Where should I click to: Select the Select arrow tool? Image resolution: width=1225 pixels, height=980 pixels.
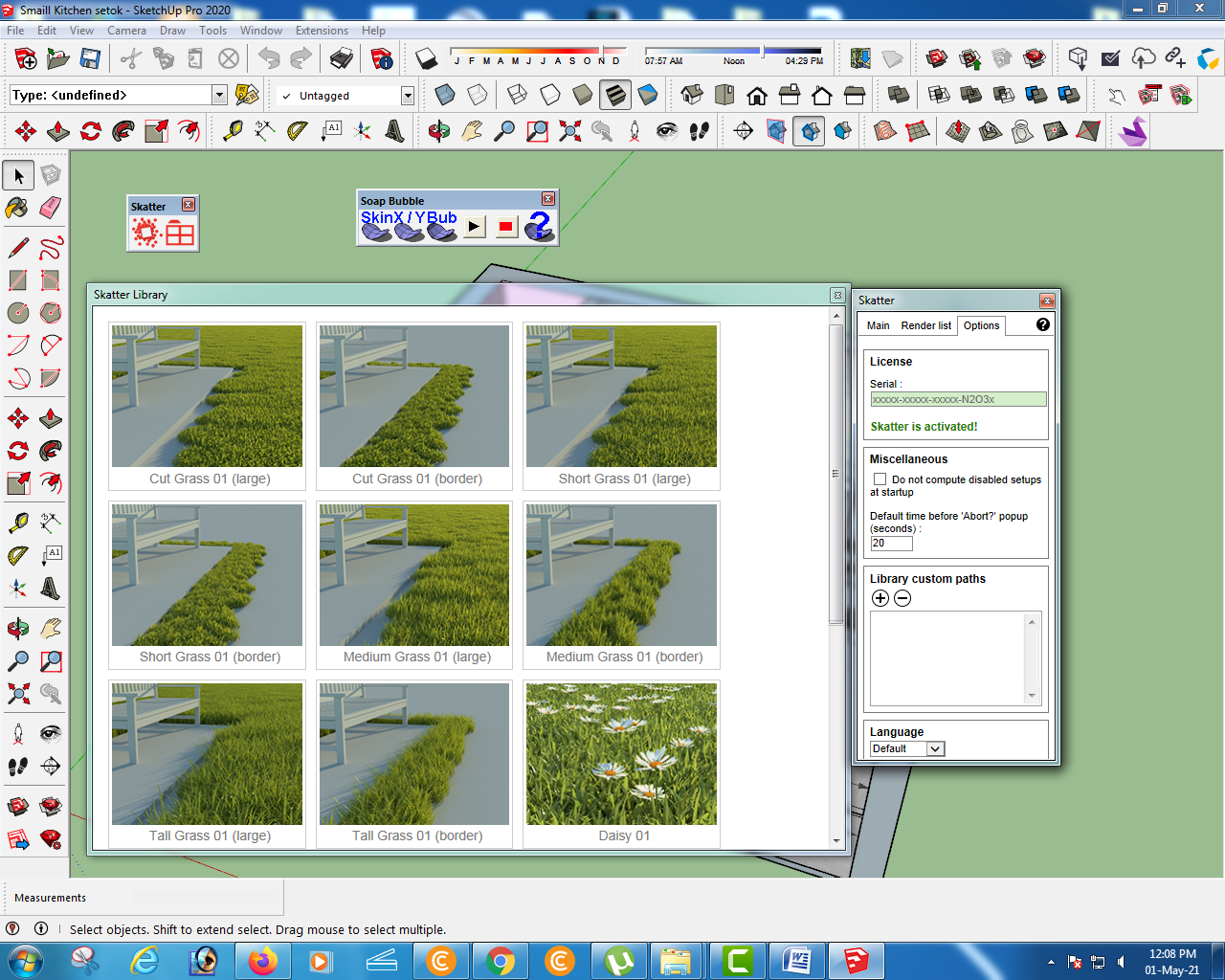pyautogui.click(x=18, y=175)
